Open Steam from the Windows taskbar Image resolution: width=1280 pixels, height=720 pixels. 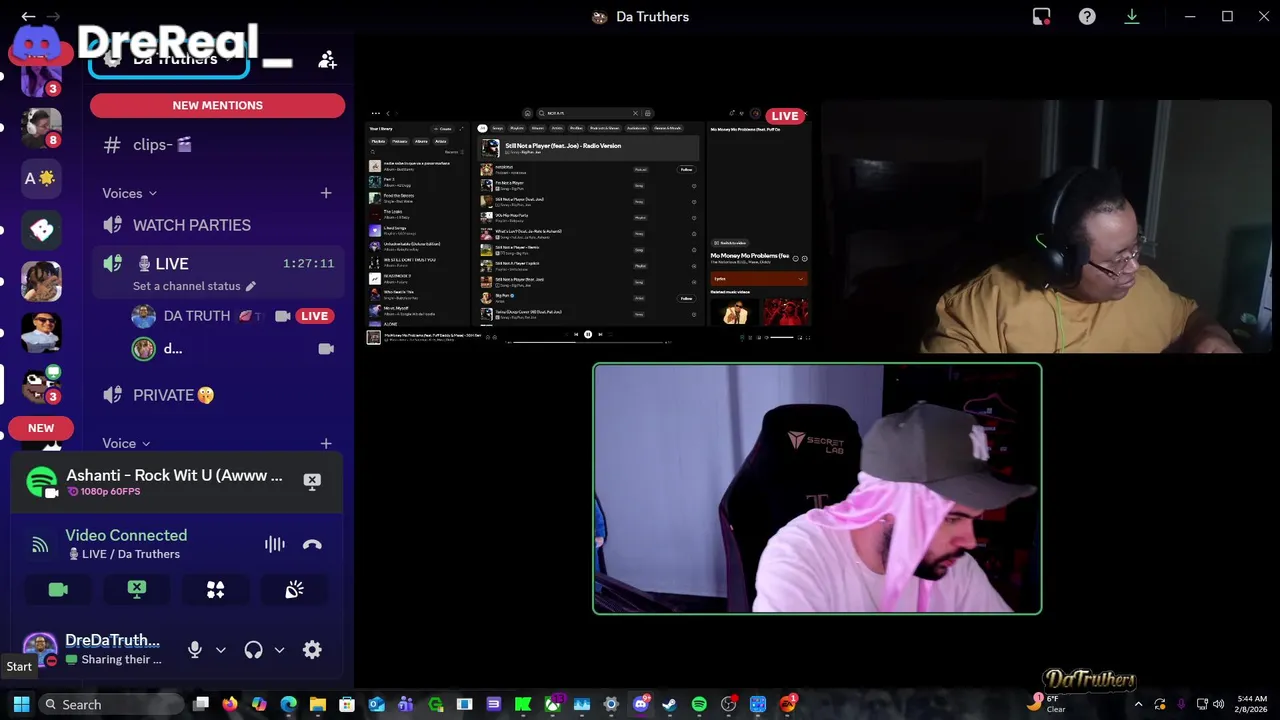[x=670, y=704]
